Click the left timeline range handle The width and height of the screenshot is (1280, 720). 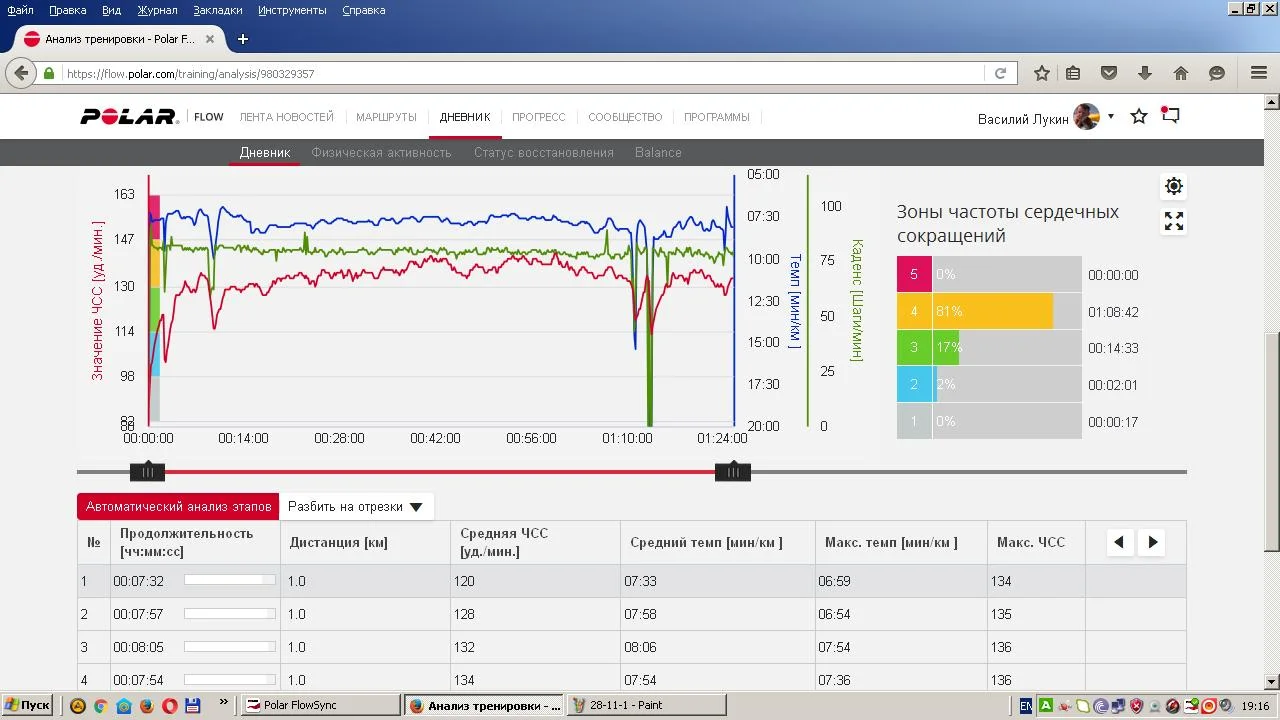(147, 472)
